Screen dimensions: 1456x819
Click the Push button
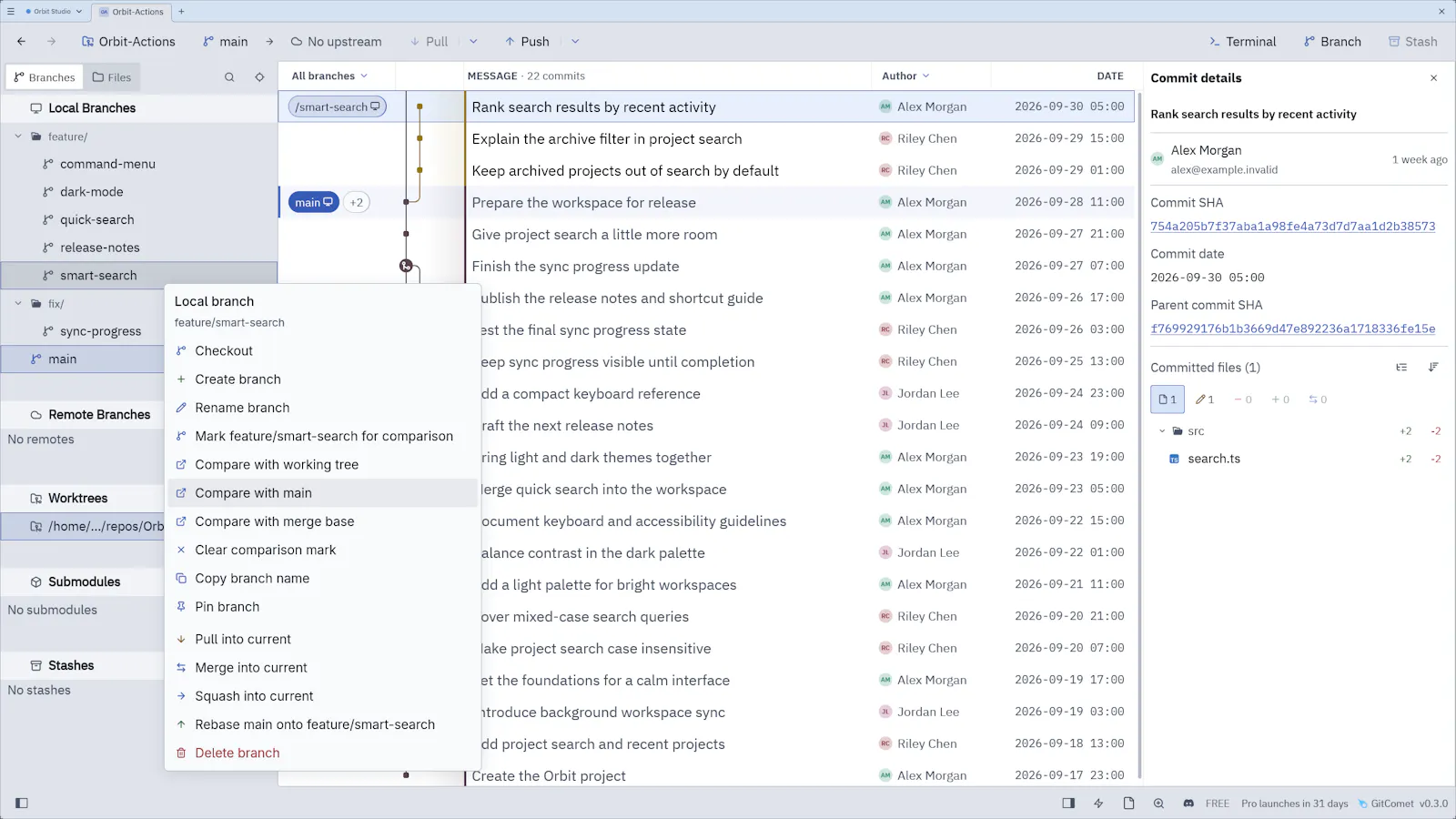coord(527,42)
